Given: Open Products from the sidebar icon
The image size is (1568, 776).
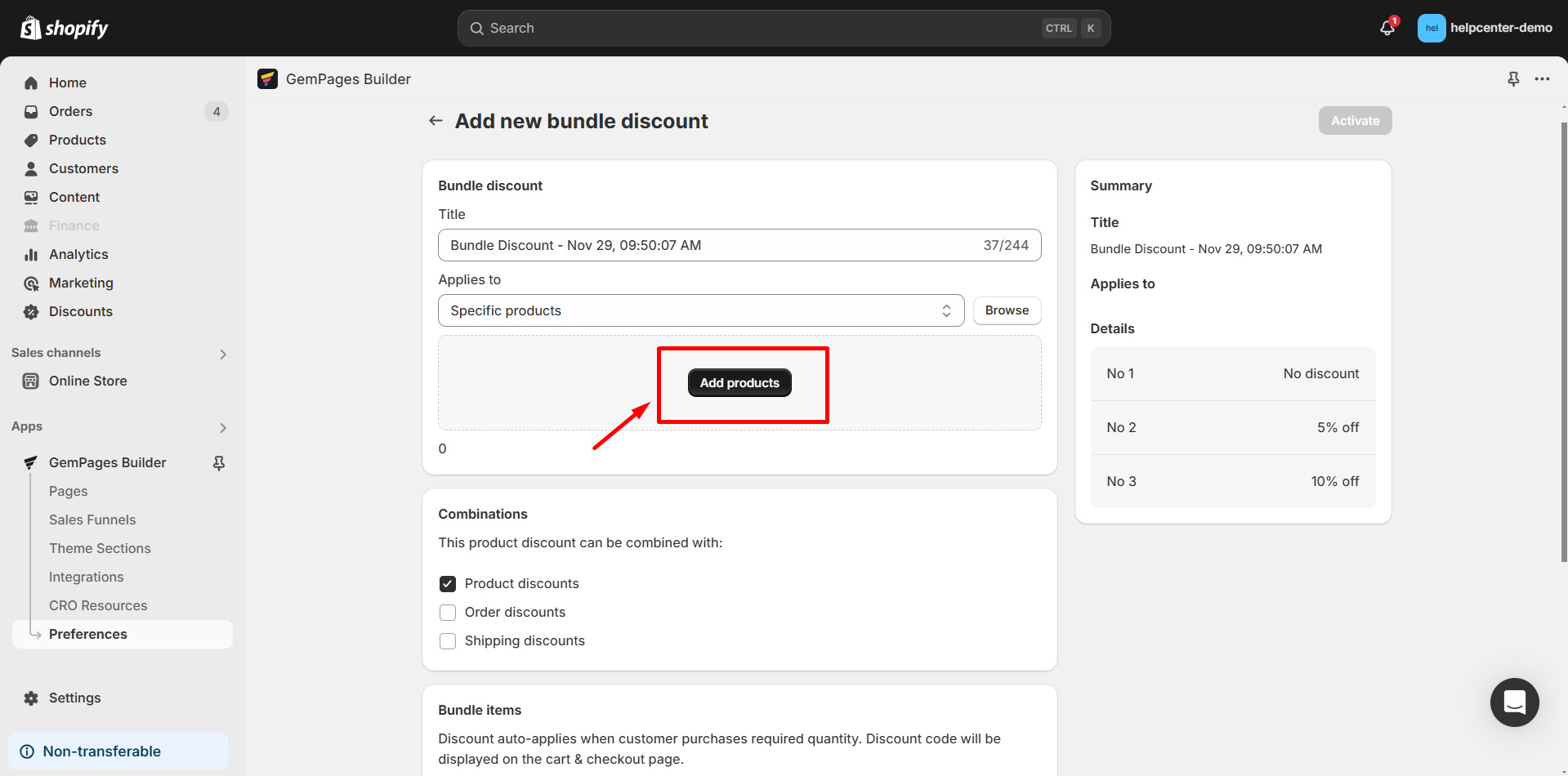Looking at the screenshot, I should click(x=30, y=140).
